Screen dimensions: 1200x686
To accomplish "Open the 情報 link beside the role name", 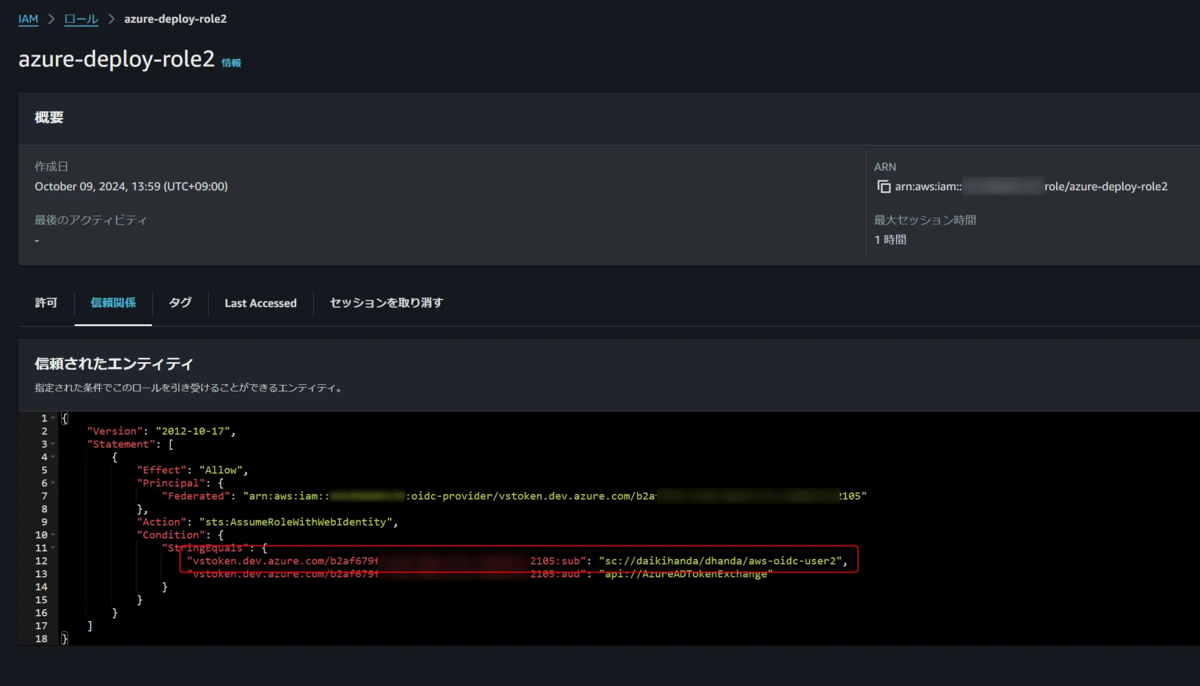I will click(x=231, y=62).
